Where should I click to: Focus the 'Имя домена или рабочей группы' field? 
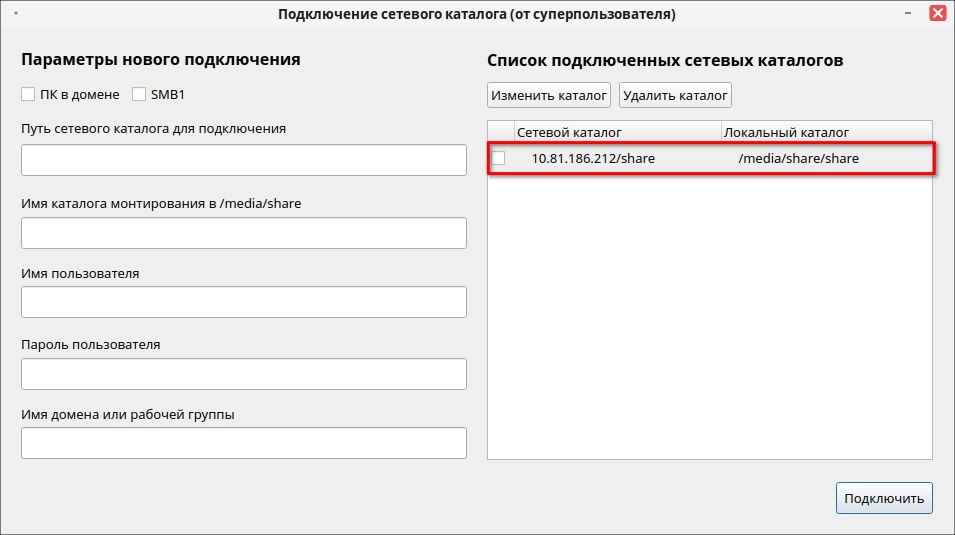point(243,443)
